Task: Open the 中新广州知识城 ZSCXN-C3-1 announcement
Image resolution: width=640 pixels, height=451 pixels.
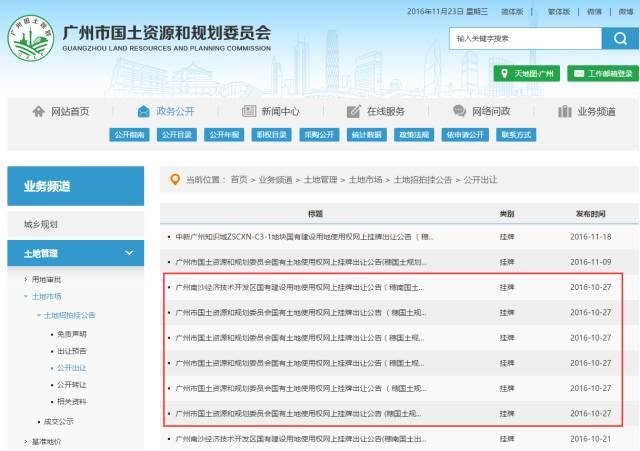Action: 300,237
